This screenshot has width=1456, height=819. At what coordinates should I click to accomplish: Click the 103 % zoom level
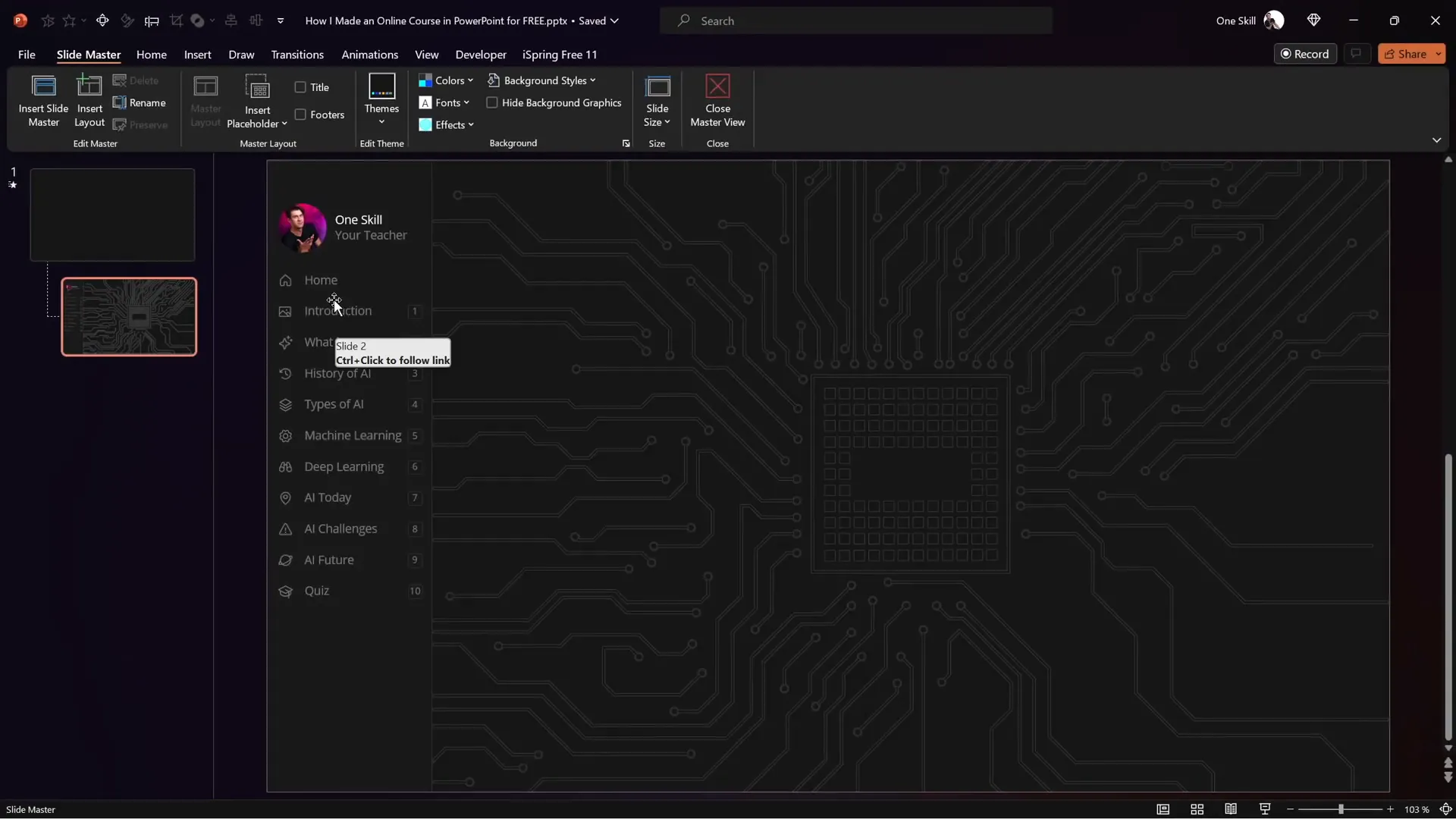(1416, 809)
